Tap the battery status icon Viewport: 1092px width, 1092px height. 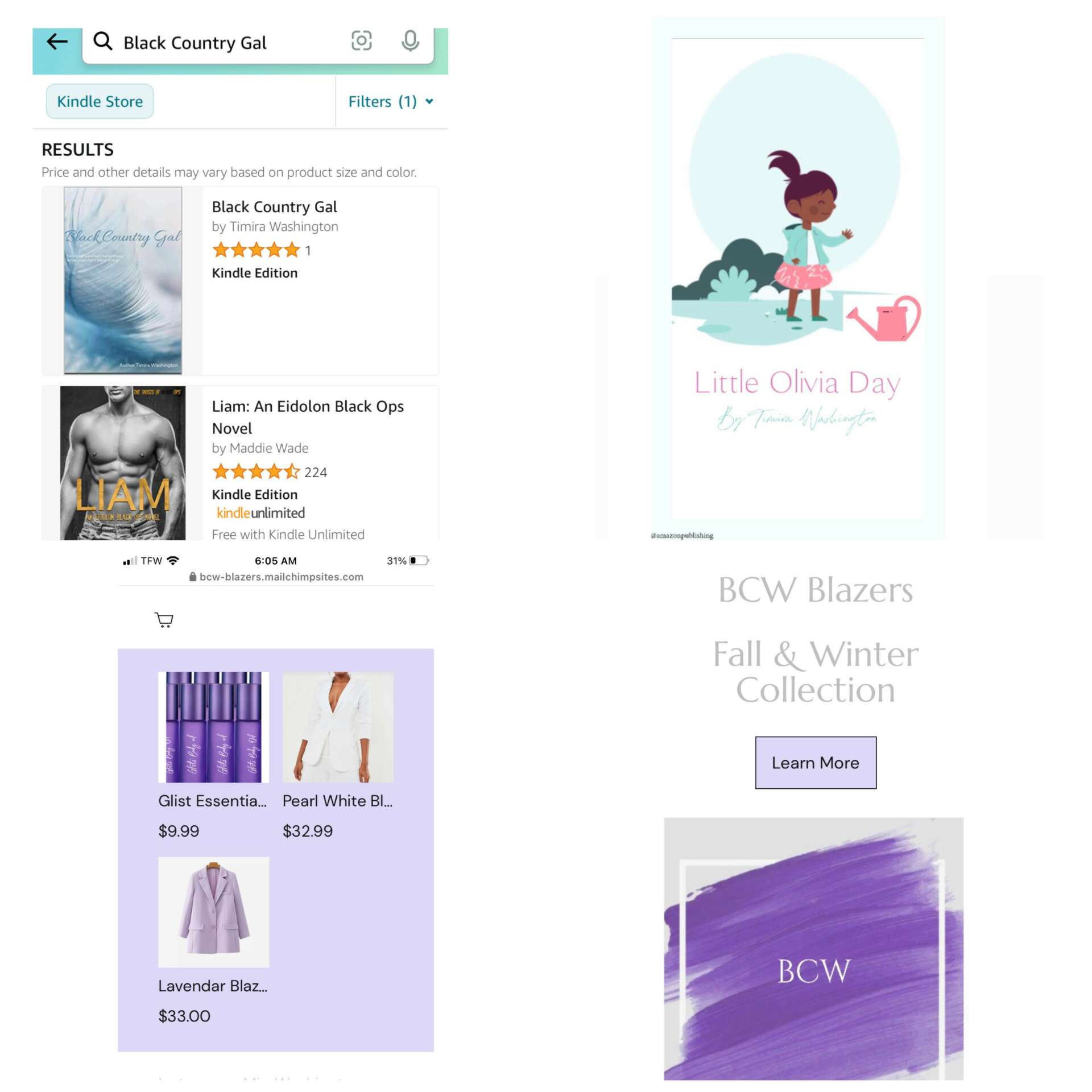420,560
